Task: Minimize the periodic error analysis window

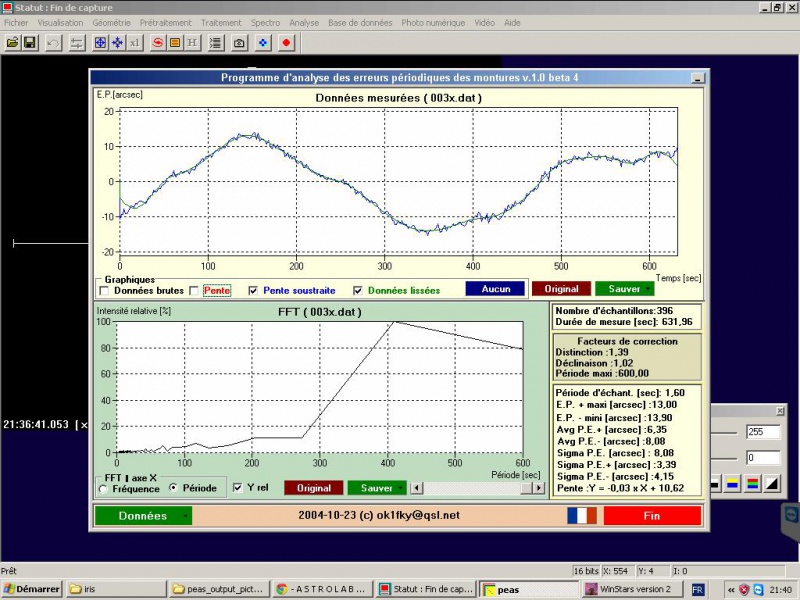Action: (x=697, y=78)
